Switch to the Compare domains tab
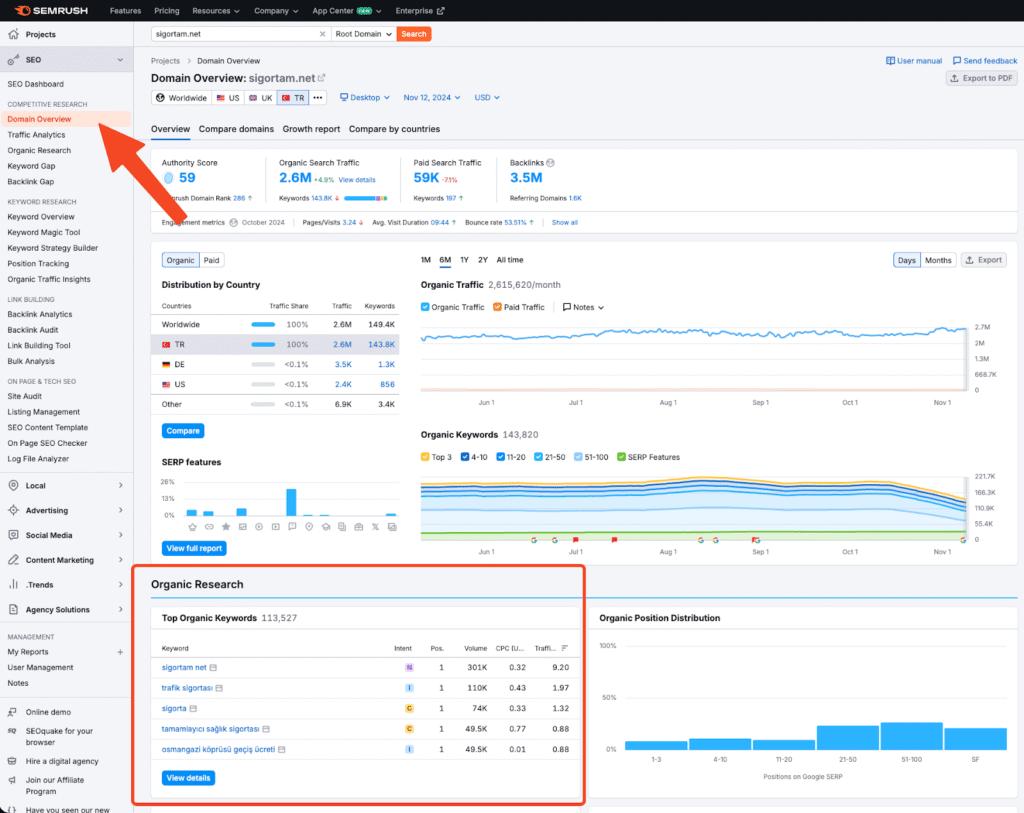 pyautogui.click(x=236, y=129)
